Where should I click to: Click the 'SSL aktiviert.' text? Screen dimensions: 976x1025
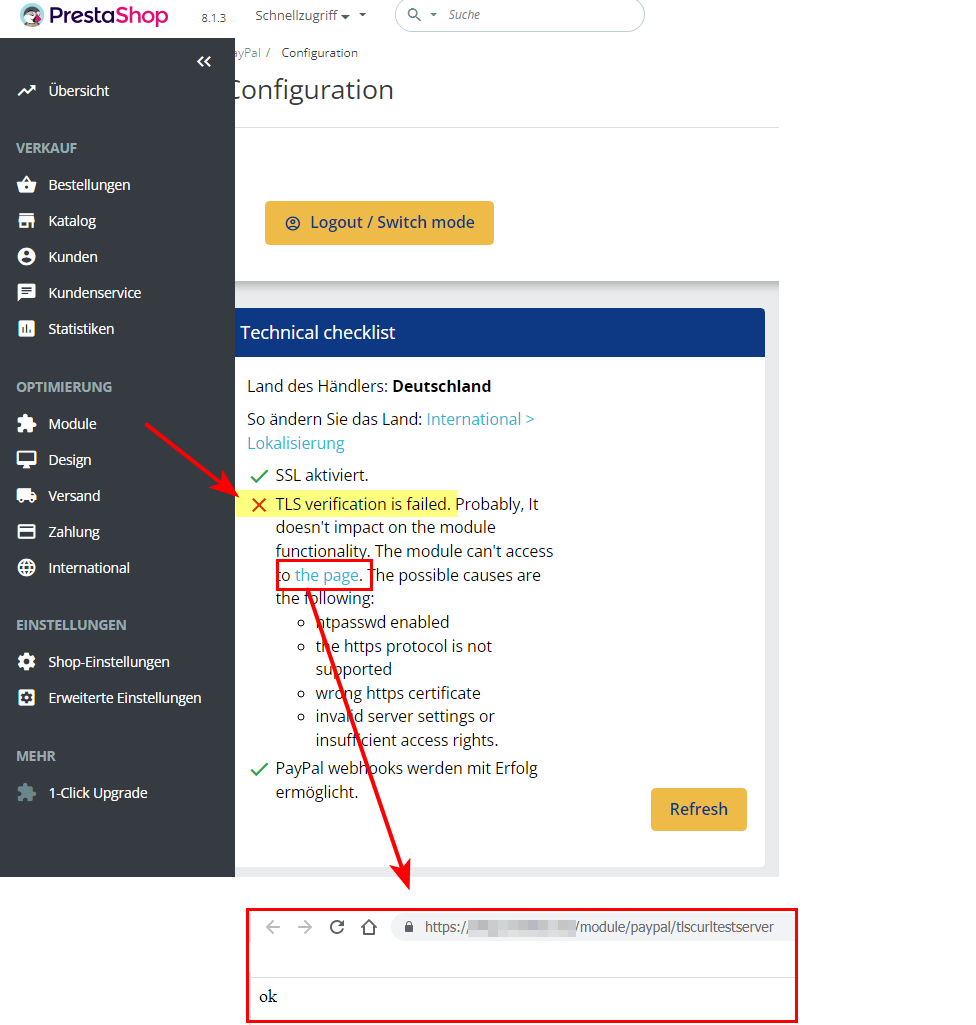322,475
